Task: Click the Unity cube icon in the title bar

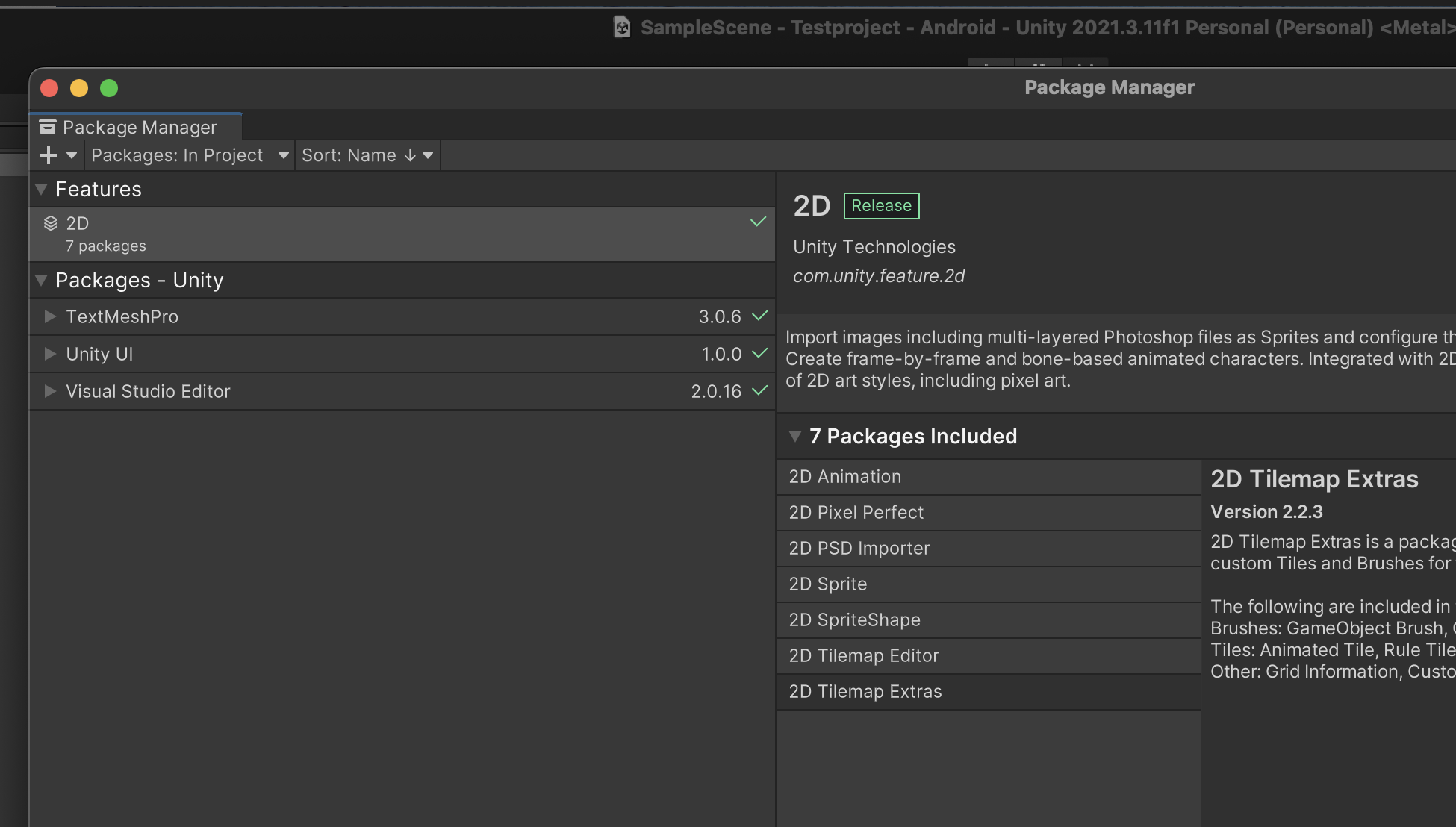Action: click(623, 27)
